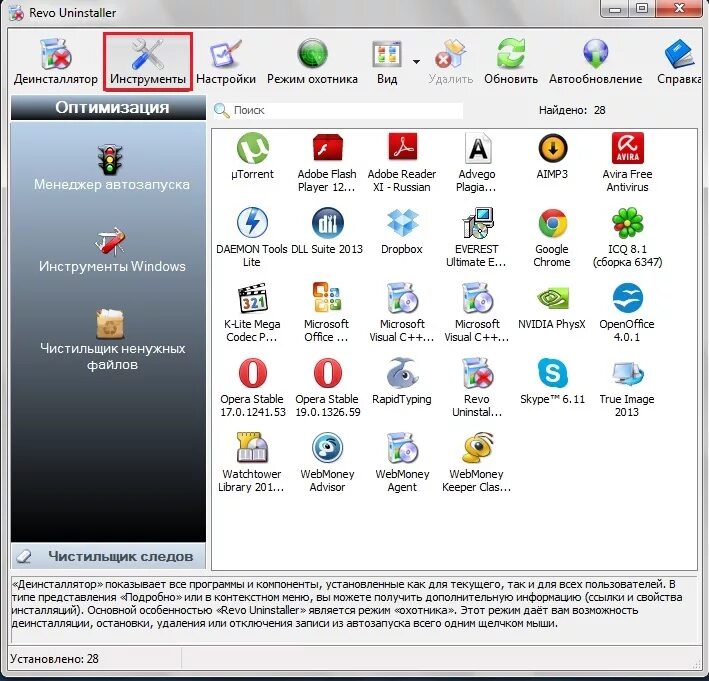Open the Инструменты toolbar button
This screenshot has width=709, height=681.
148,62
